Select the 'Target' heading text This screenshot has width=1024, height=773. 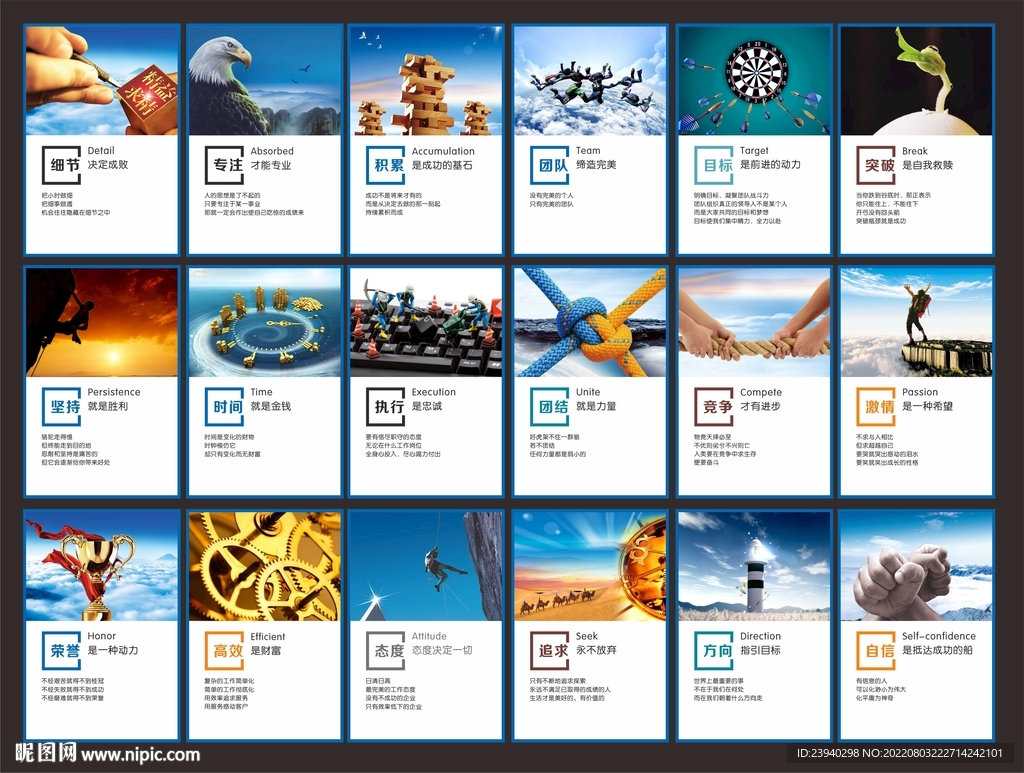(754, 151)
